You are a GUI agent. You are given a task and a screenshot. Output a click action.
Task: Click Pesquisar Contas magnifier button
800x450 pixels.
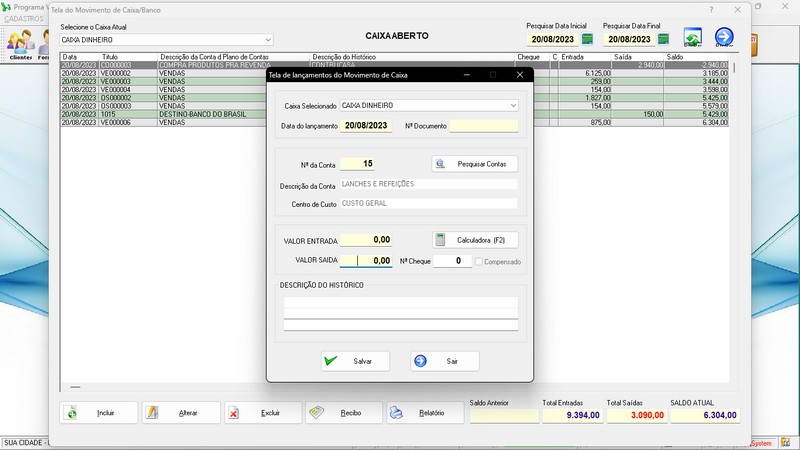click(475, 163)
